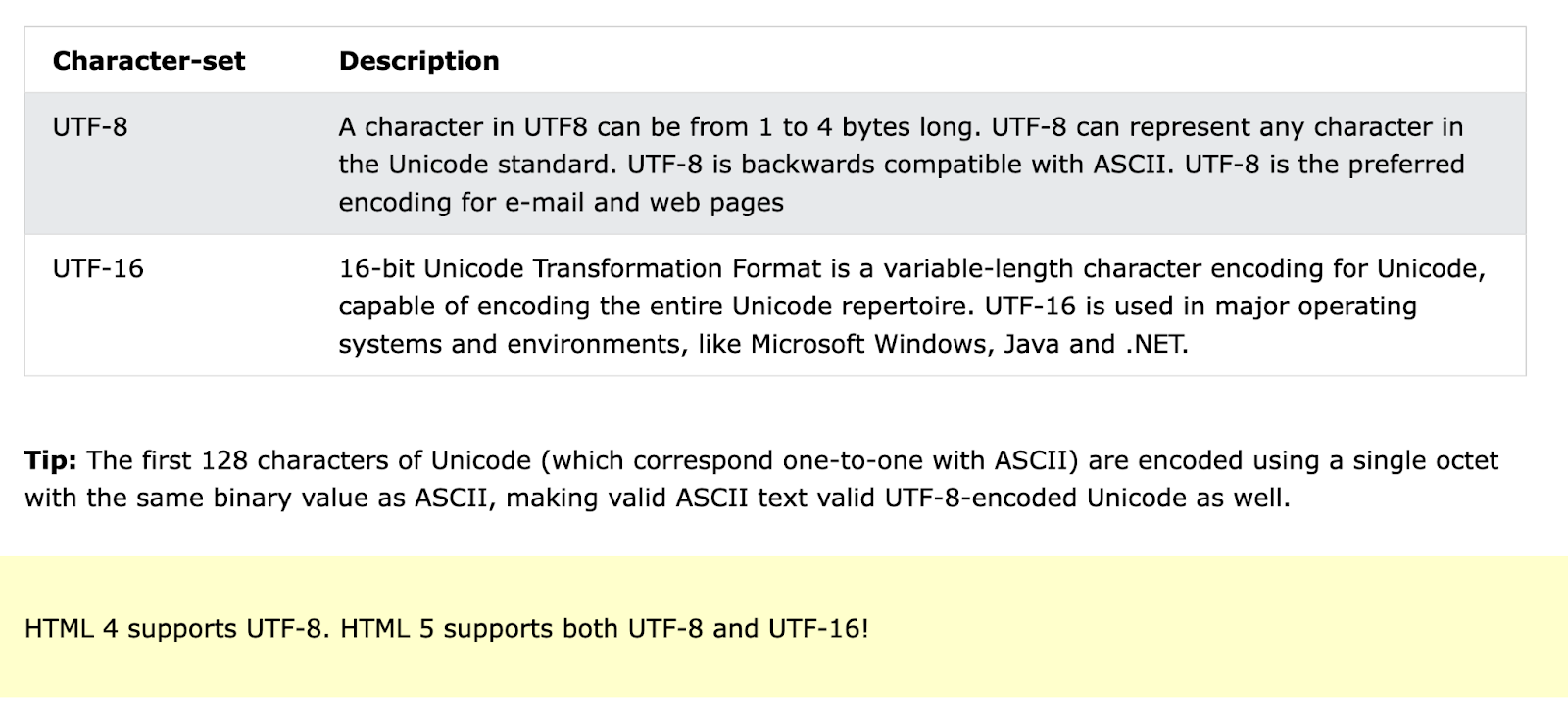Click the Character-set column header
Image resolution: width=1568 pixels, height=713 pixels.
coord(149,61)
